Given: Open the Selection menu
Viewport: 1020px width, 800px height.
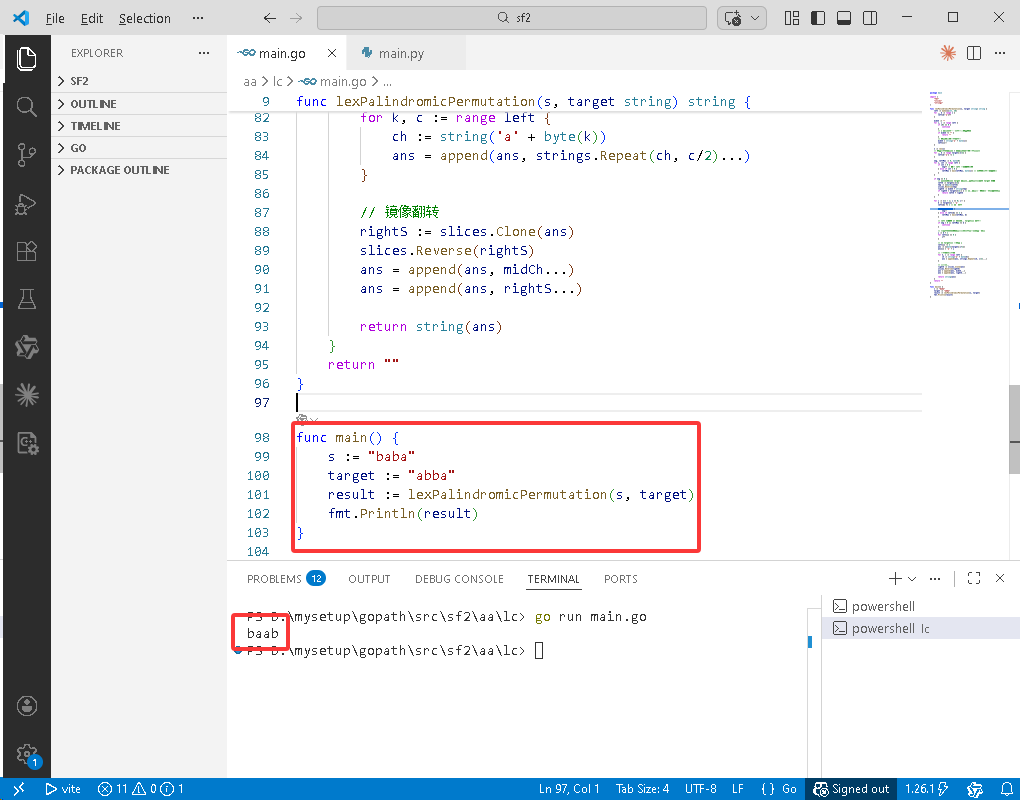Looking at the screenshot, I should tap(144, 18).
